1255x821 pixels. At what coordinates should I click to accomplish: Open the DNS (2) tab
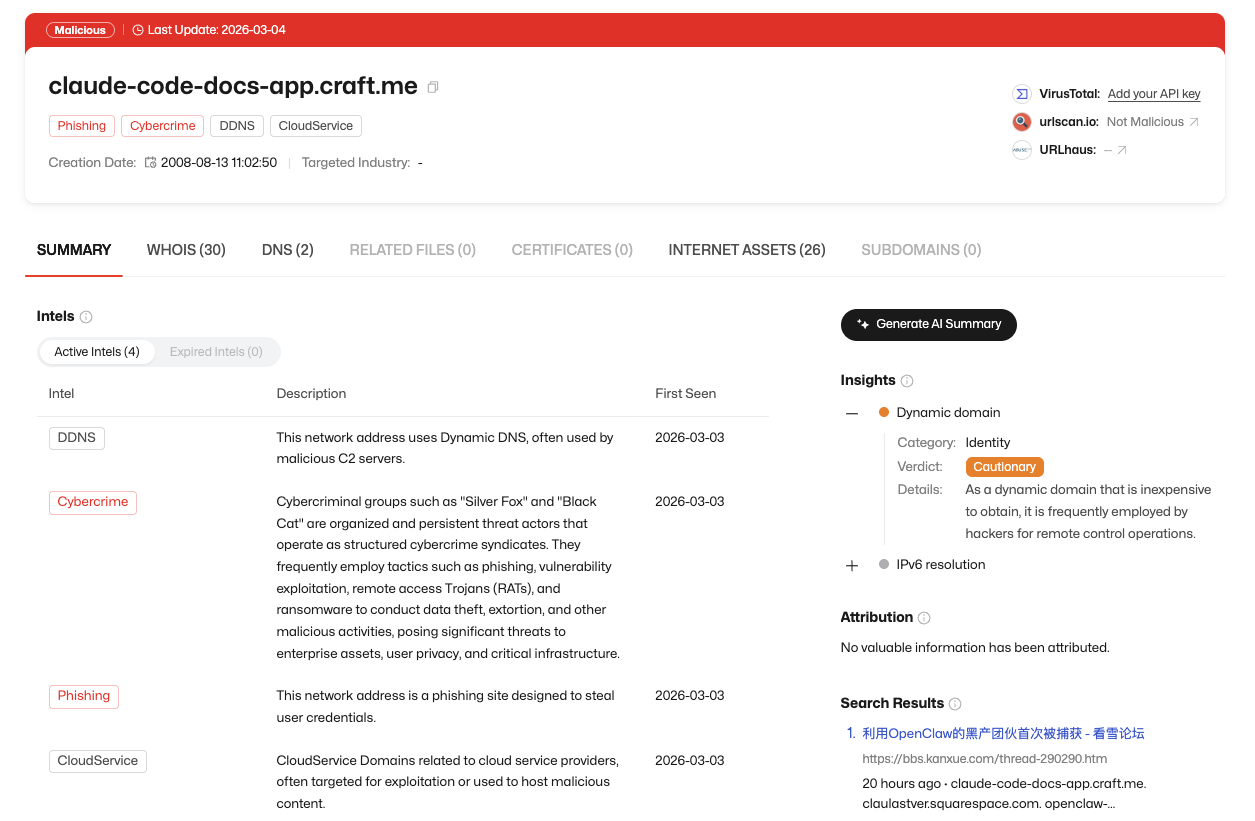pyautogui.click(x=287, y=250)
